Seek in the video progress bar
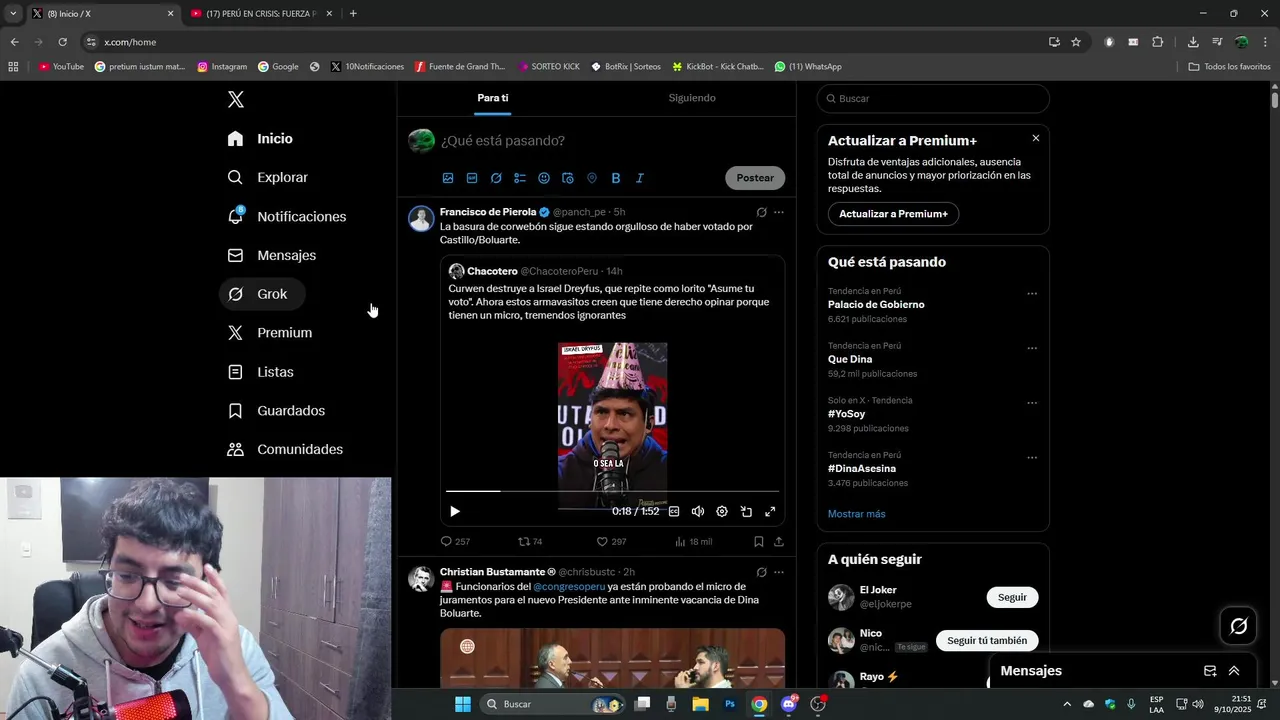 click(x=612, y=491)
